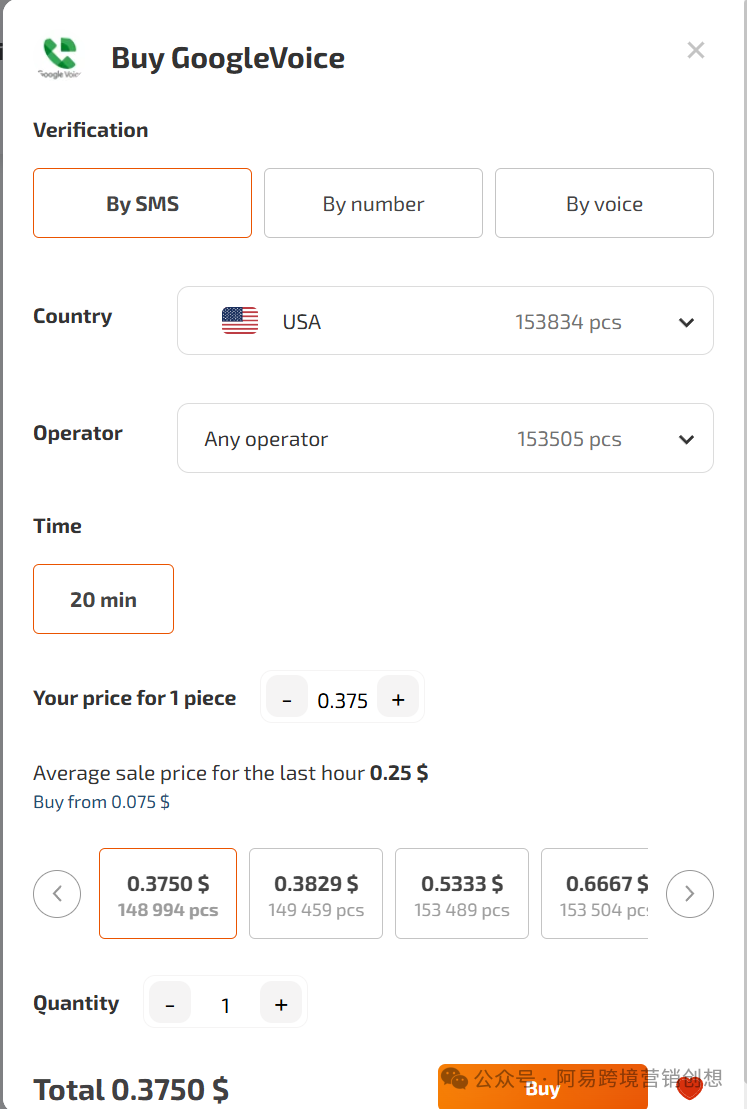Click the Total 0.3750 $ text
The width and height of the screenshot is (747, 1109).
[131, 1089]
